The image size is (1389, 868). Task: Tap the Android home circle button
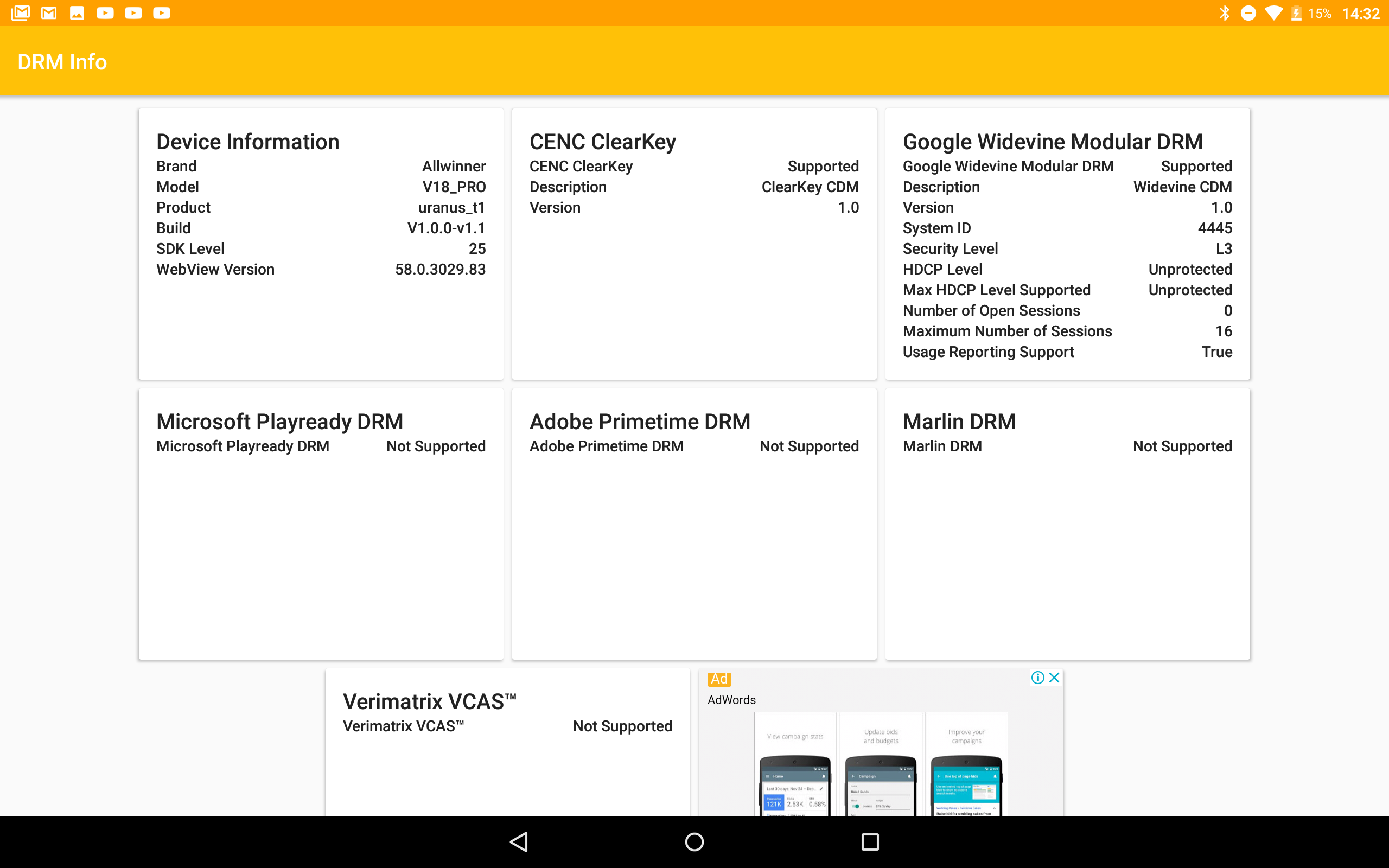(x=694, y=841)
